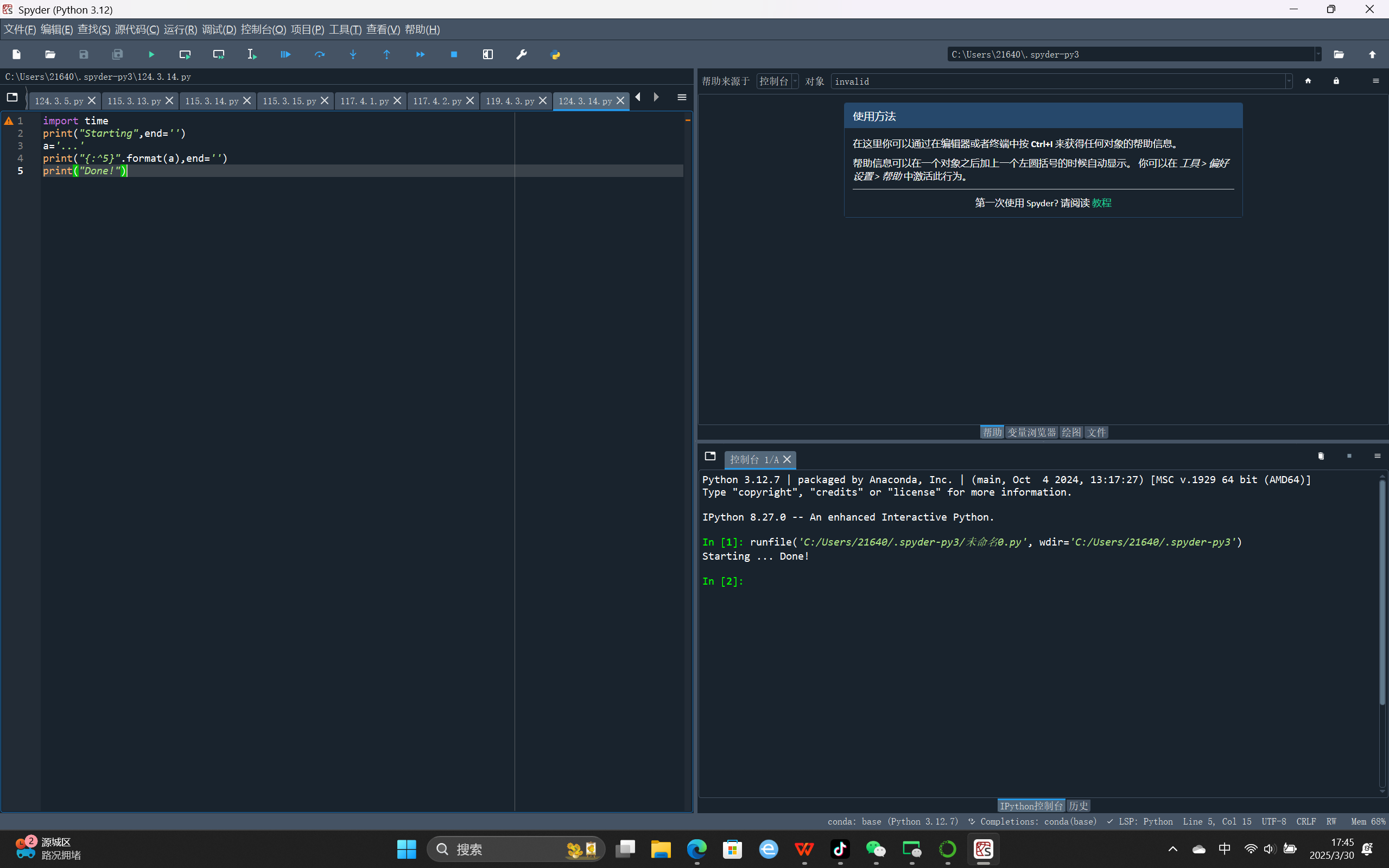Switch to the 117.4.1.py editor tab
1389x868 pixels.
point(364,101)
